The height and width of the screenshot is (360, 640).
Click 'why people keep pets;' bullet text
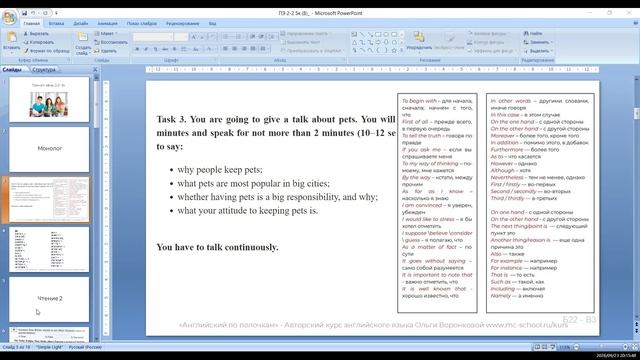click(220, 170)
